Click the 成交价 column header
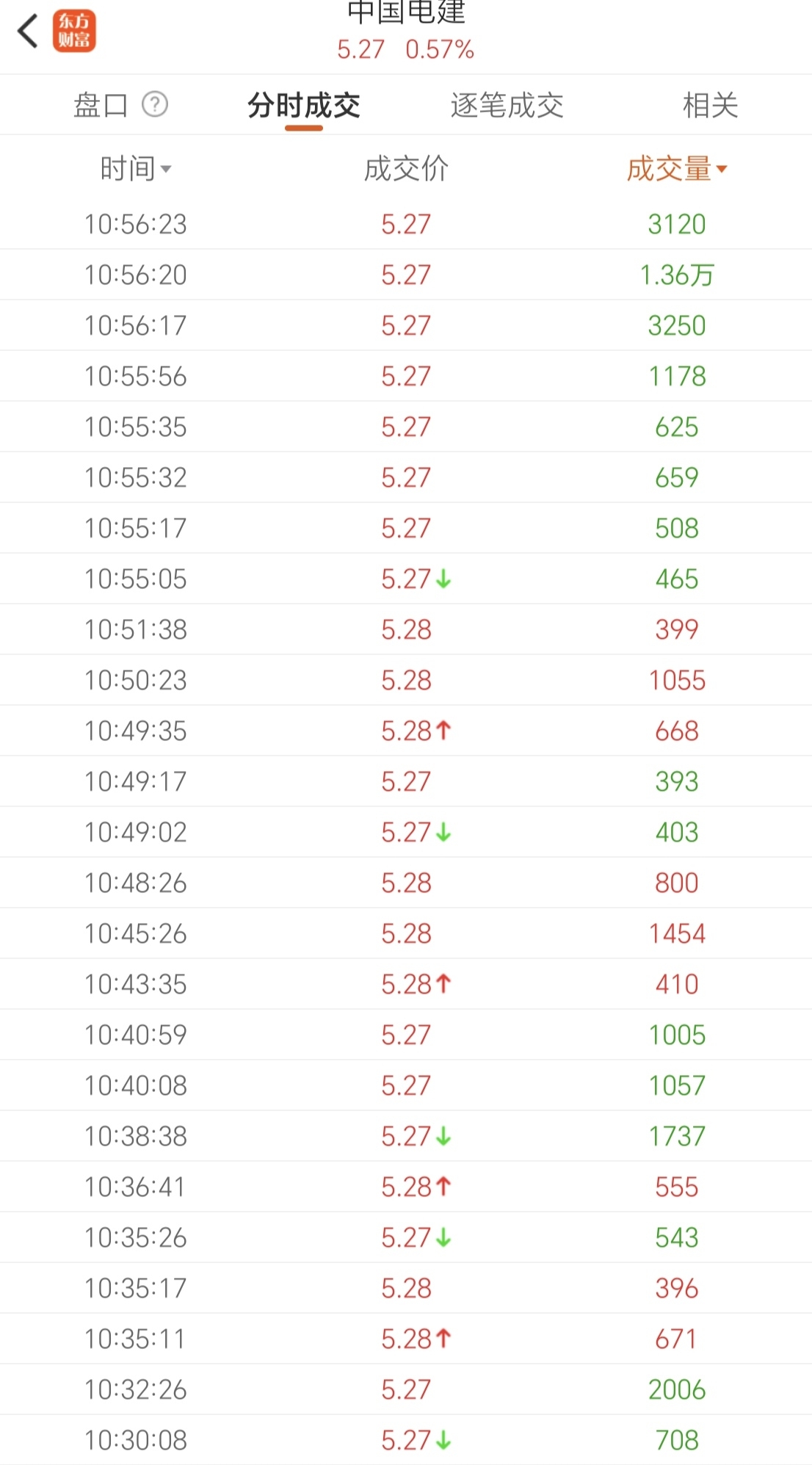The width and height of the screenshot is (812, 1465). coord(406,169)
